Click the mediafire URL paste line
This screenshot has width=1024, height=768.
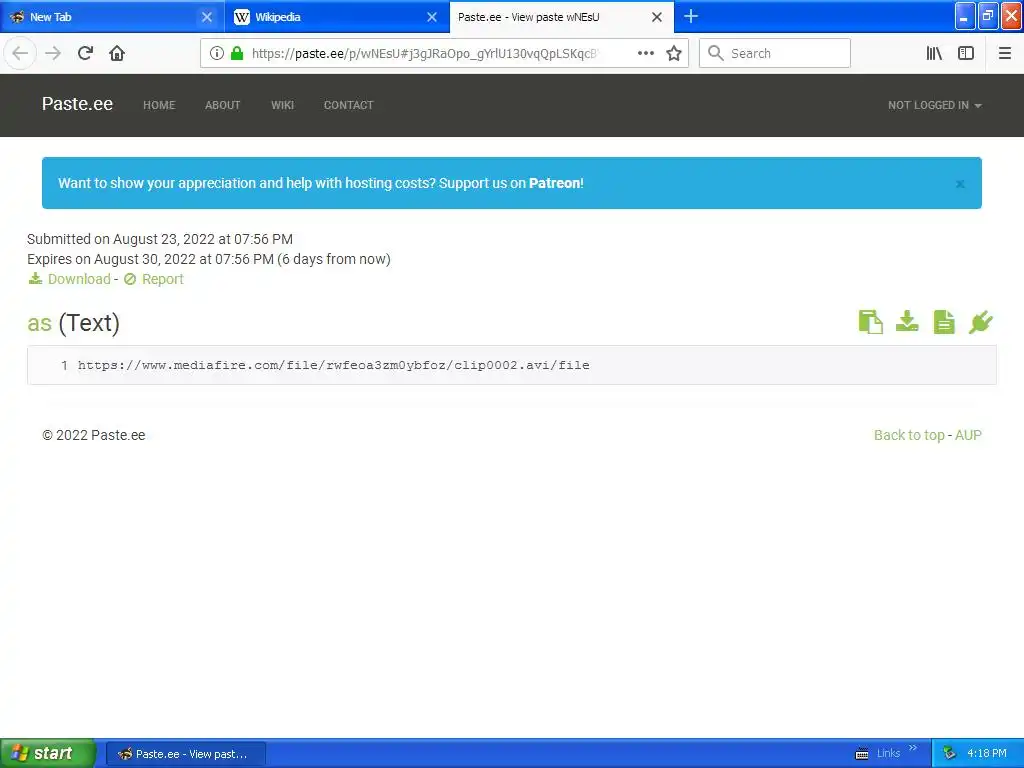click(x=334, y=365)
